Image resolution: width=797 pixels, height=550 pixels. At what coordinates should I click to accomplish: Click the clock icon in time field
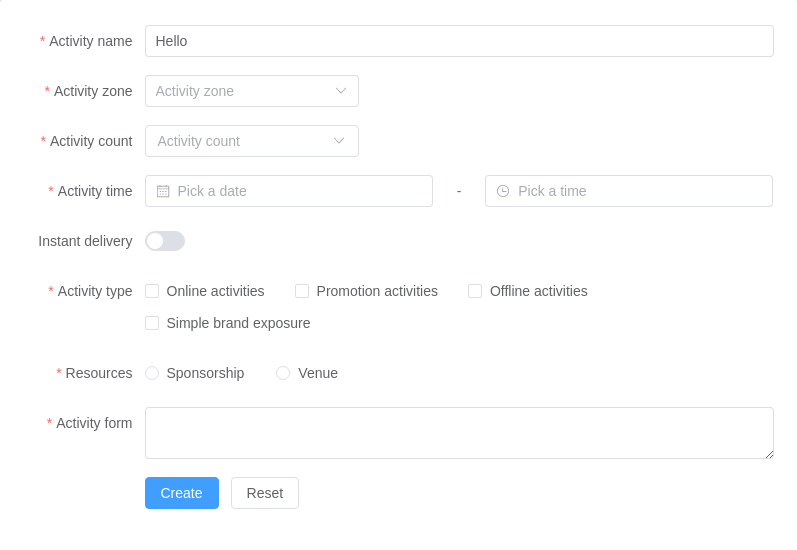tap(503, 191)
